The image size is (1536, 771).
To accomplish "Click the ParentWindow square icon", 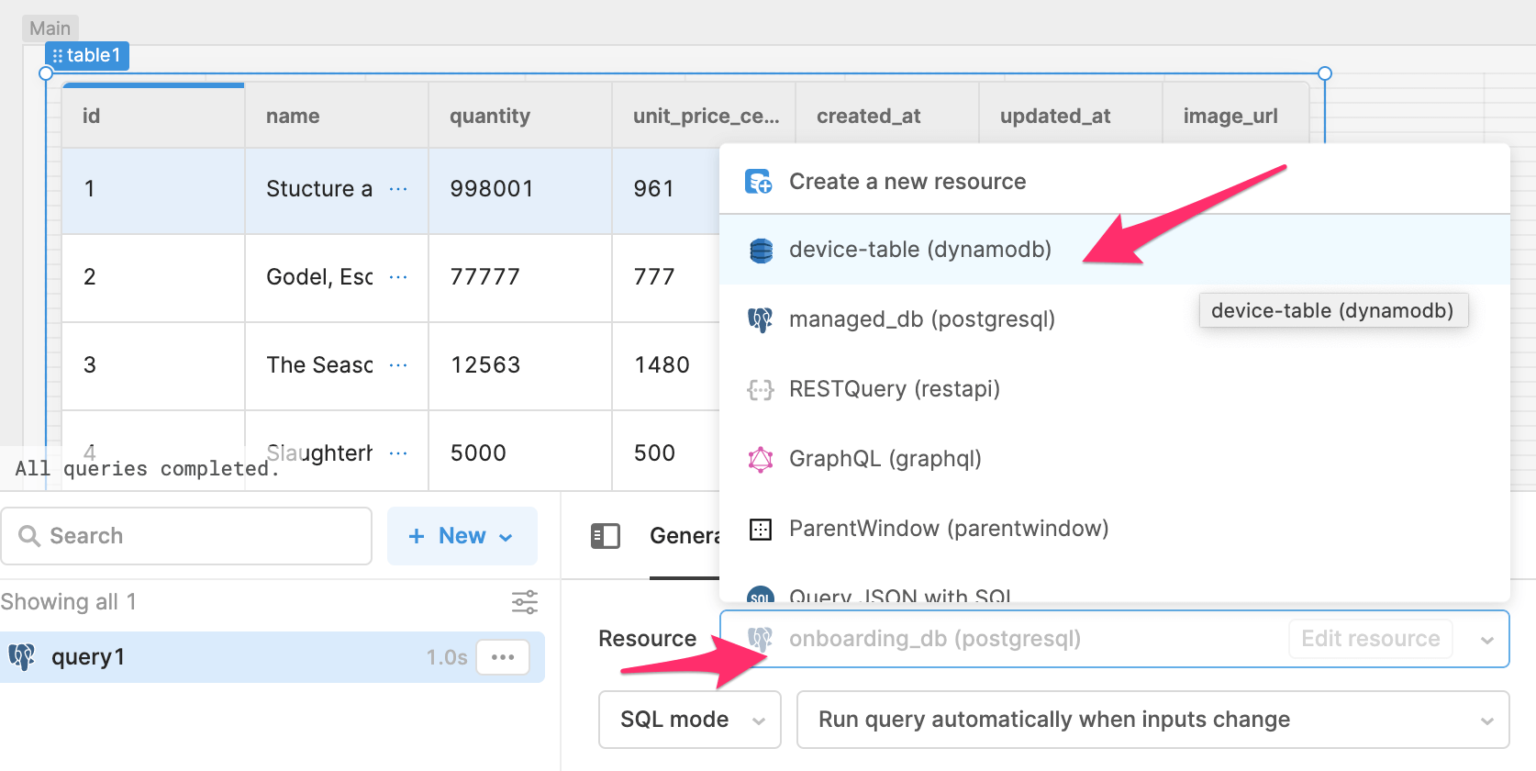I will (x=761, y=529).
